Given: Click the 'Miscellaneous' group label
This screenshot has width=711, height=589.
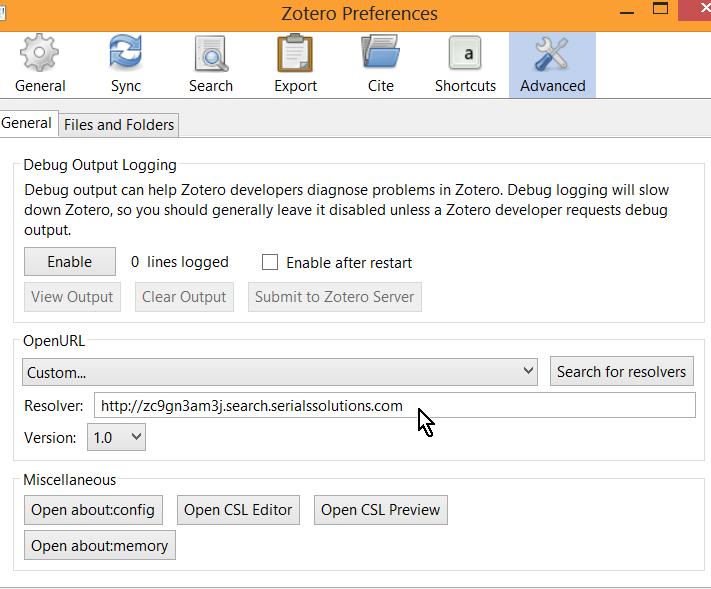Looking at the screenshot, I should (70, 480).
